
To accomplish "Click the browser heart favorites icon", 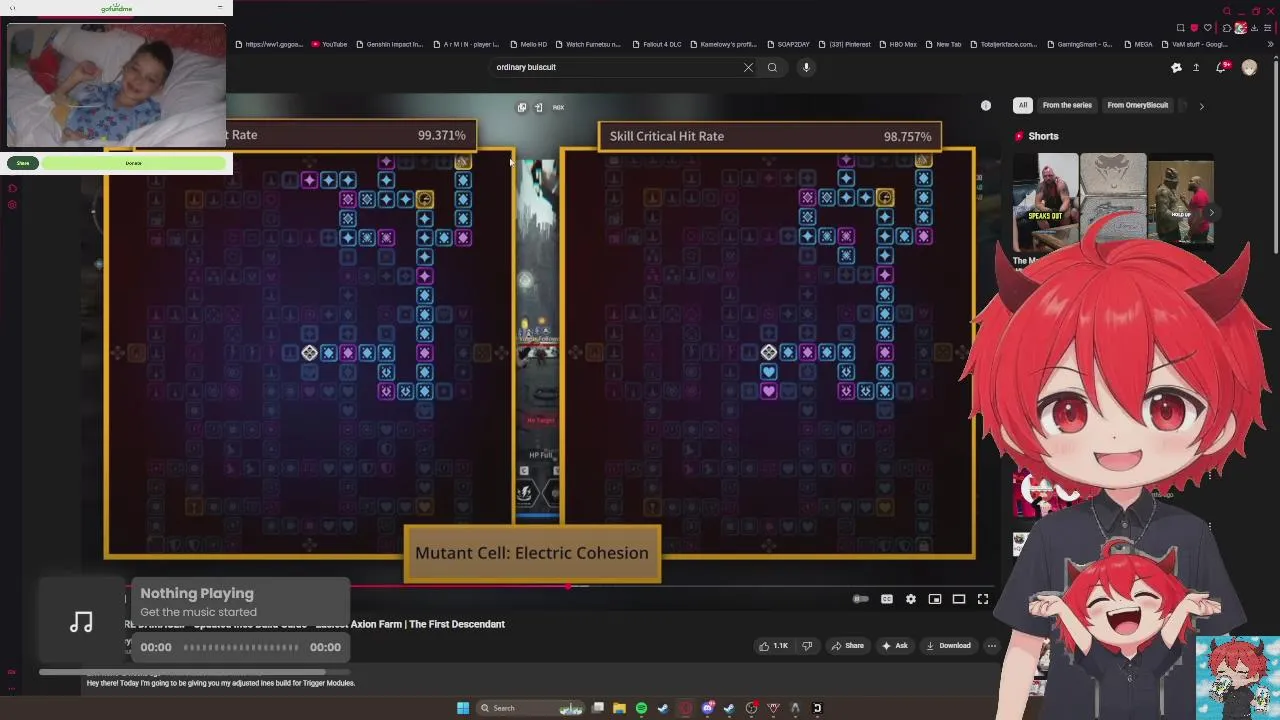I will [x=1208, y=28].
